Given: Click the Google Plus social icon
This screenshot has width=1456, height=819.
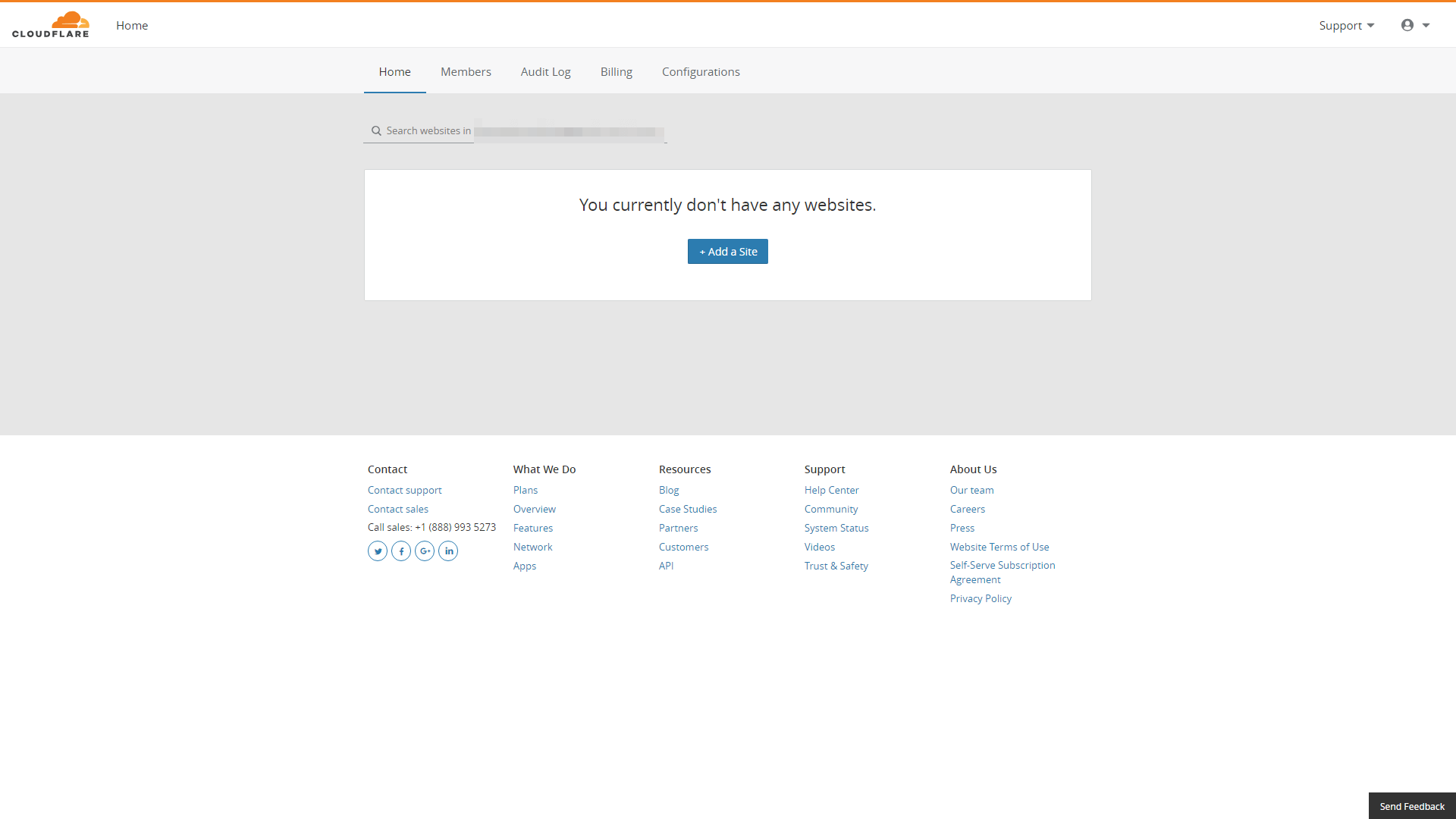Looking at the screenshot, I should coord(425,551).
